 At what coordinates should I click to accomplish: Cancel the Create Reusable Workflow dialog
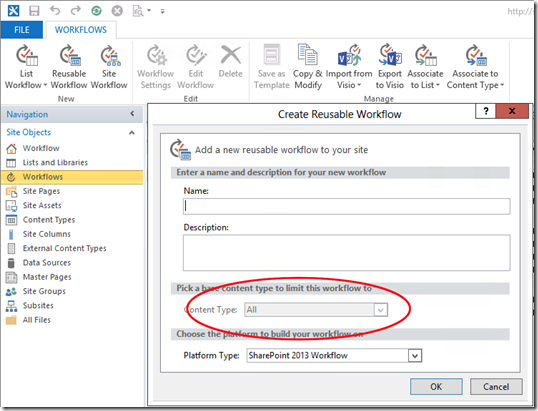(x=496, y=387)
